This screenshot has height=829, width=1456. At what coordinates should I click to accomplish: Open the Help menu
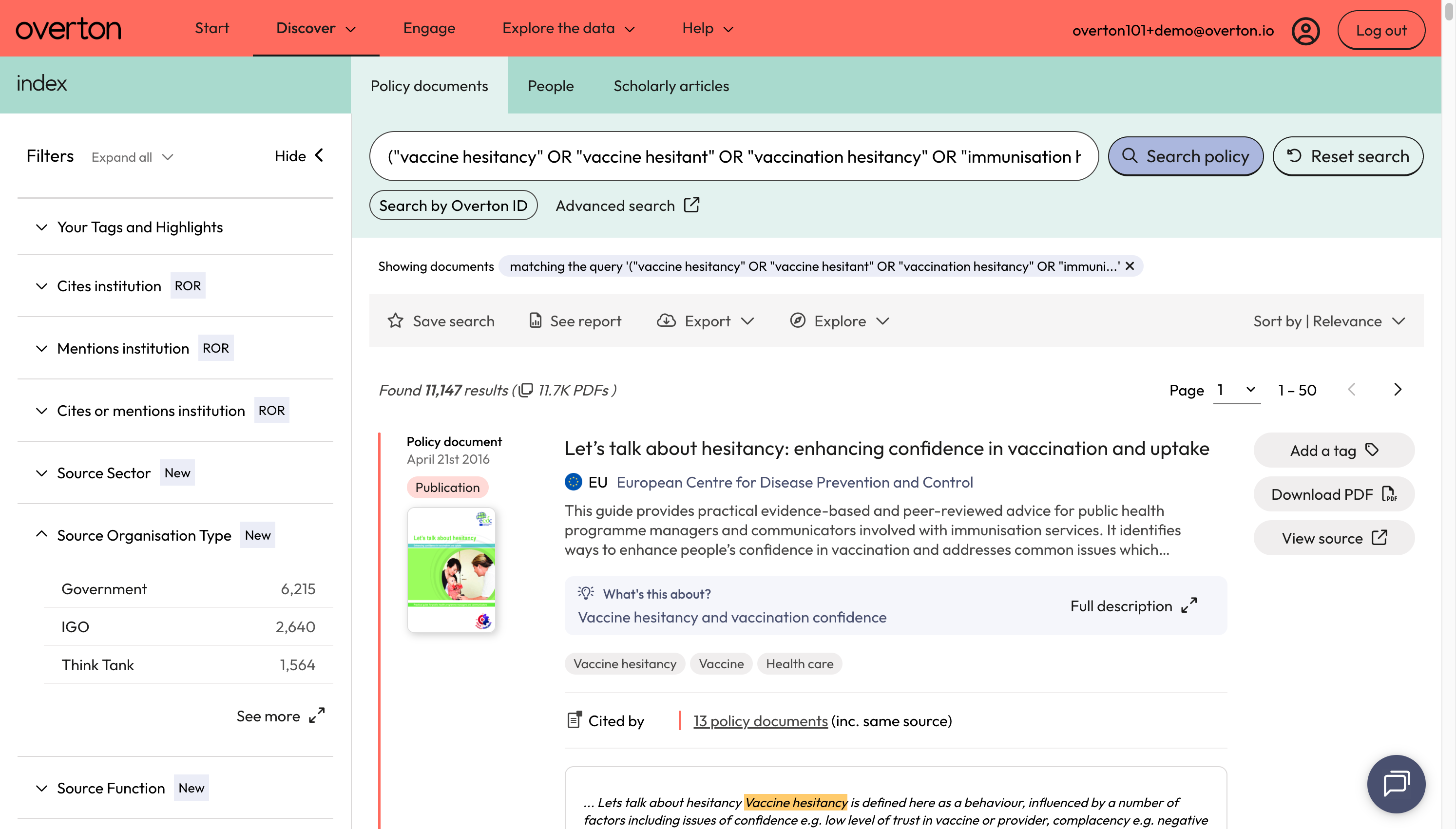708,28
